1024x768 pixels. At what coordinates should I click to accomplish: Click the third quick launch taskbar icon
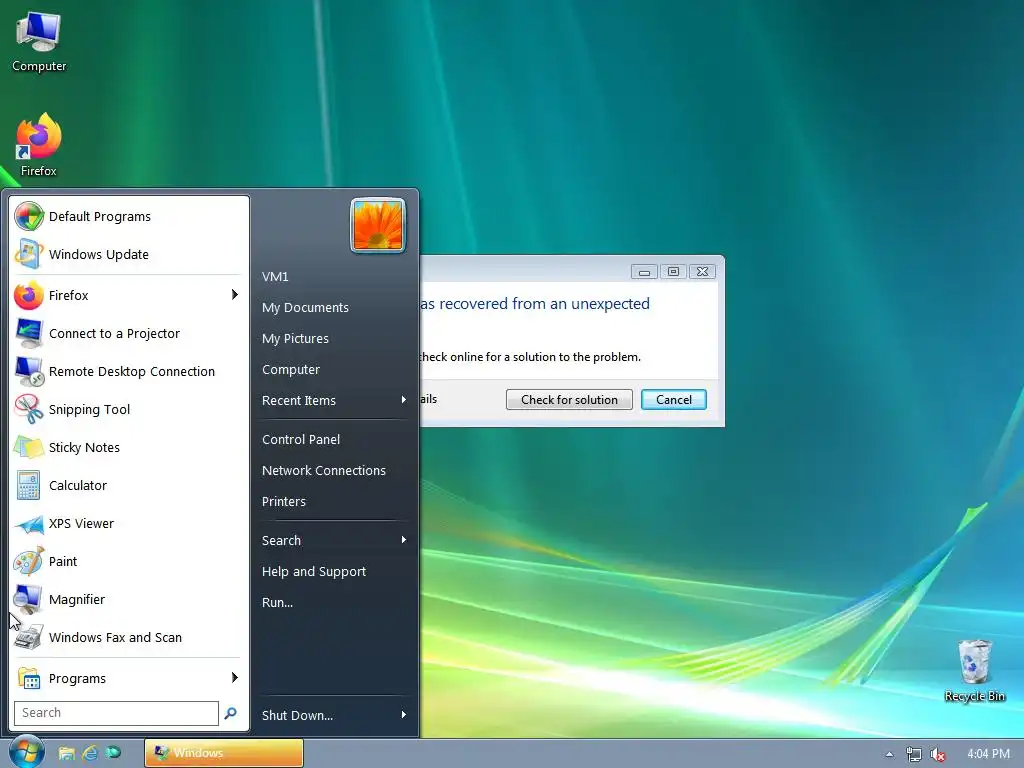coord(113,753)
